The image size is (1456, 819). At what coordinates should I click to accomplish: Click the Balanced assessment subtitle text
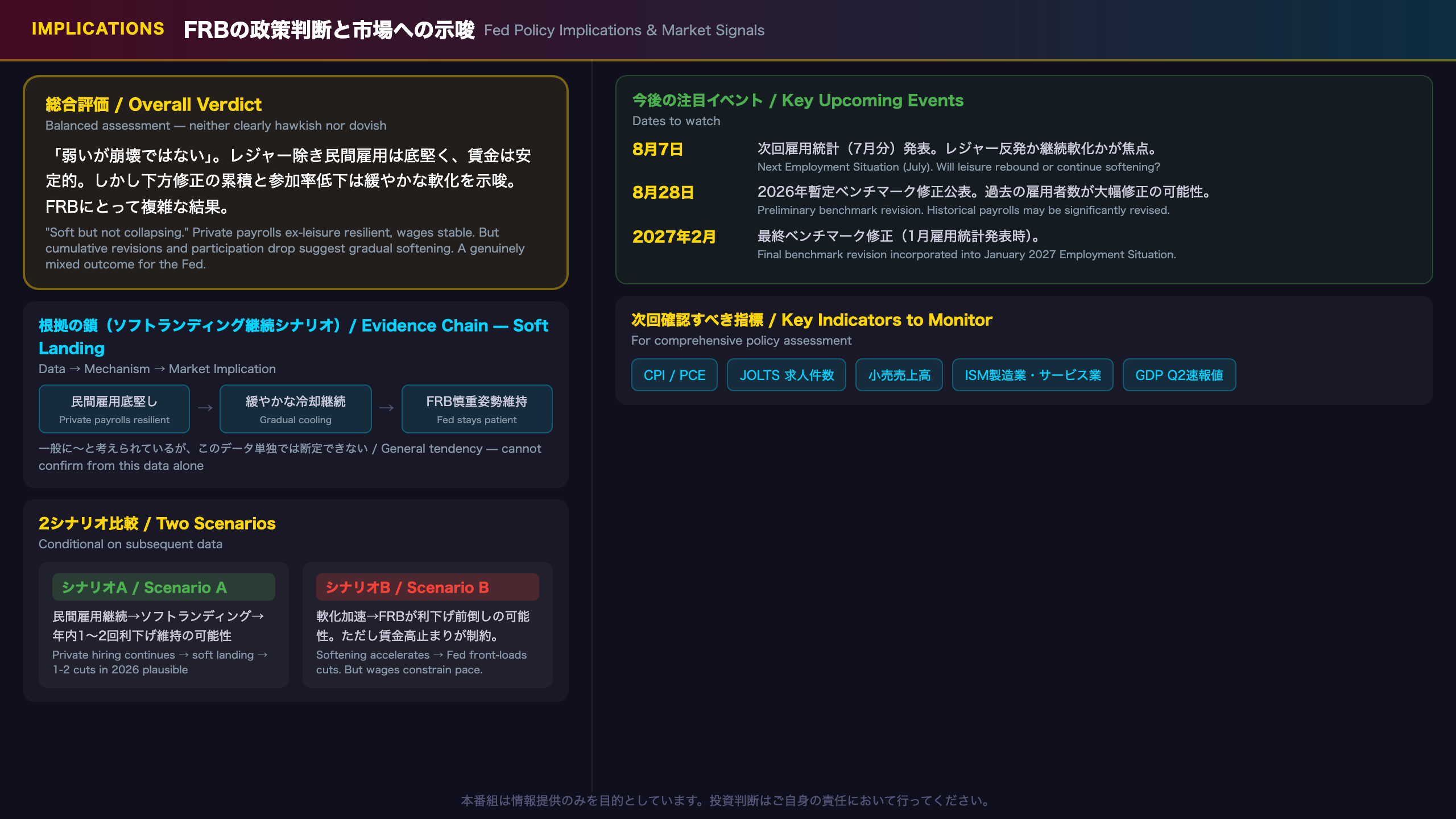[x=216, y=126]
